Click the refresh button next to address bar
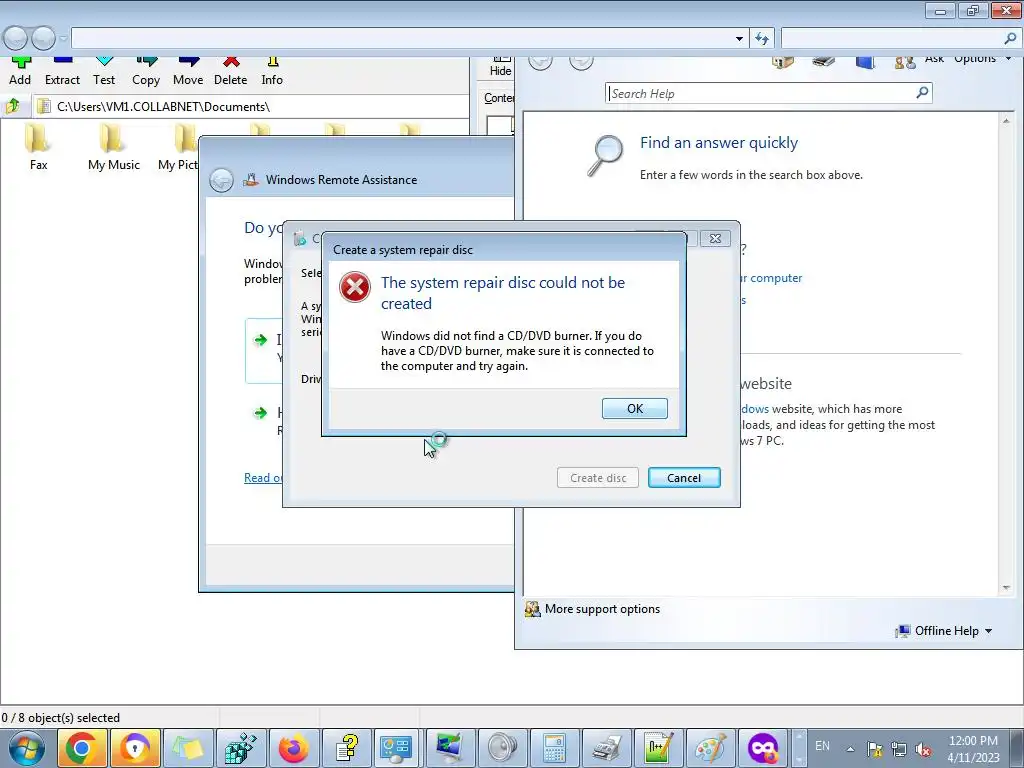 pyautogui.click(x=761, y=39)
